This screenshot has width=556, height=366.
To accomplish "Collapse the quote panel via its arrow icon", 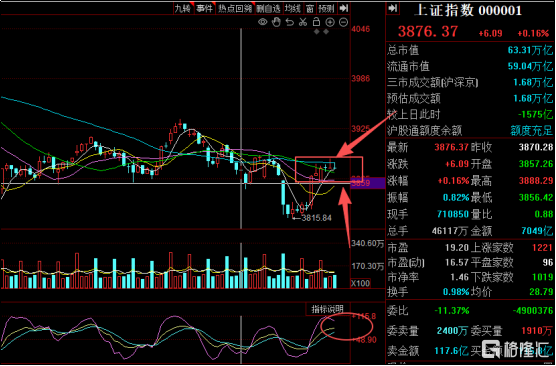I will [x=393, y=8].
